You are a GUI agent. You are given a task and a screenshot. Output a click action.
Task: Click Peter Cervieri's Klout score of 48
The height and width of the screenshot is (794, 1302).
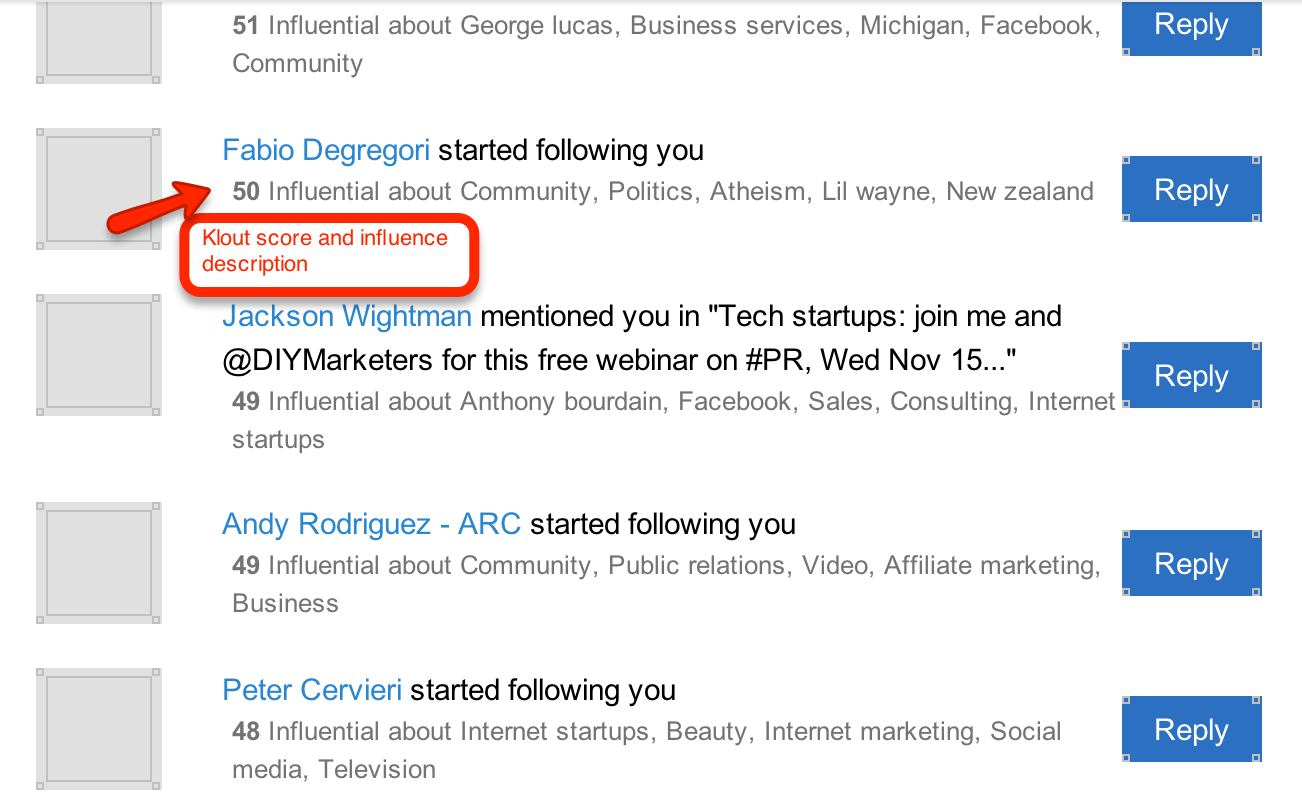click(246, 731)
